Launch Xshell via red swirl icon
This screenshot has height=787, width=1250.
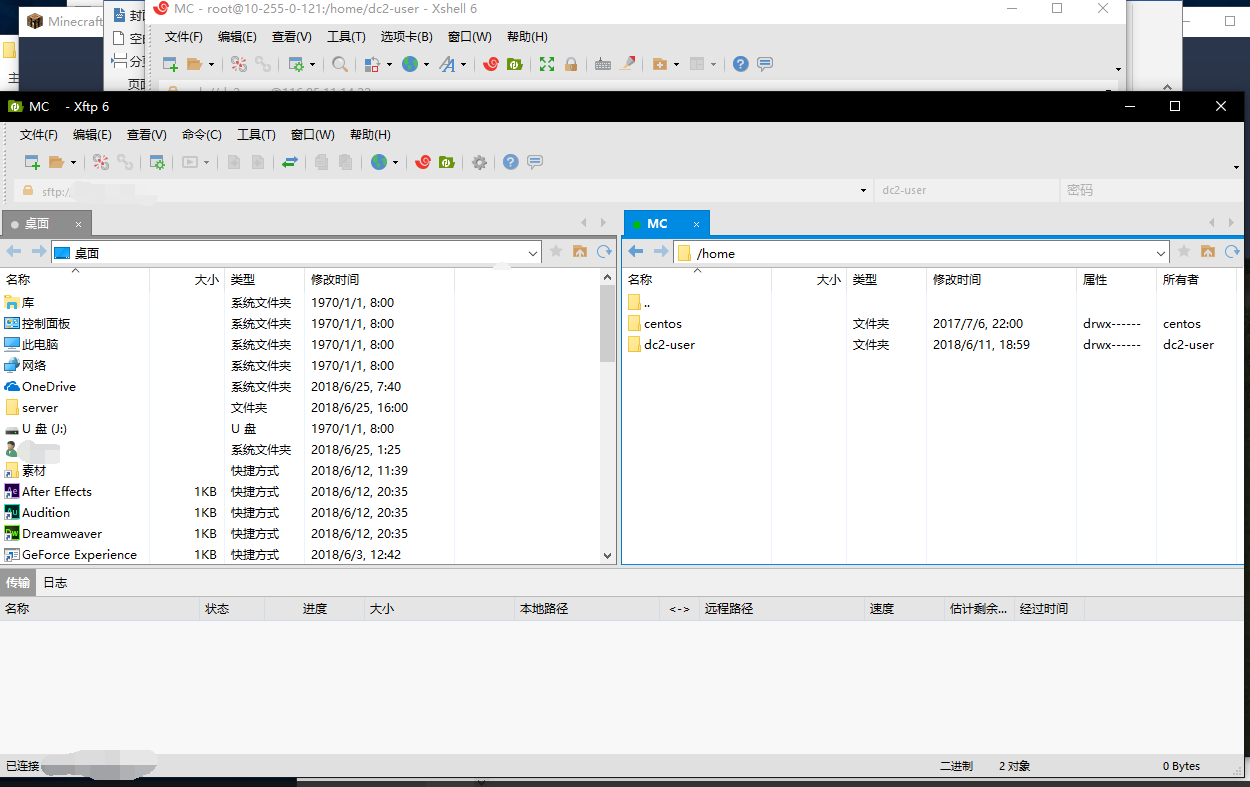(423, 162)
